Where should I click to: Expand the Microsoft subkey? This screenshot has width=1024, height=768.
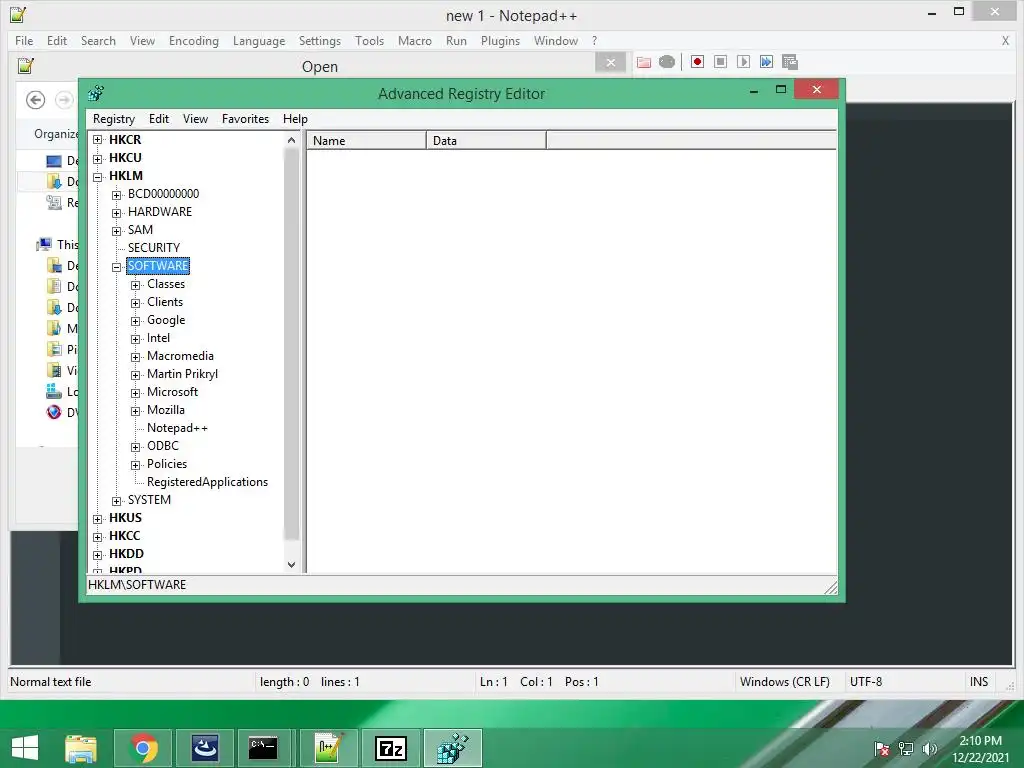coord(135,392)
